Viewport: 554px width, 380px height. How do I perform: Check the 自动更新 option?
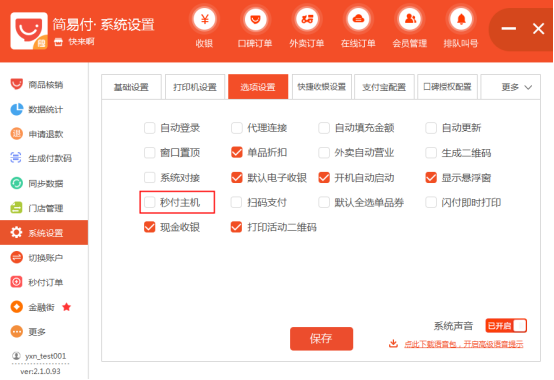pyautogui.click(x=431, y=128)
